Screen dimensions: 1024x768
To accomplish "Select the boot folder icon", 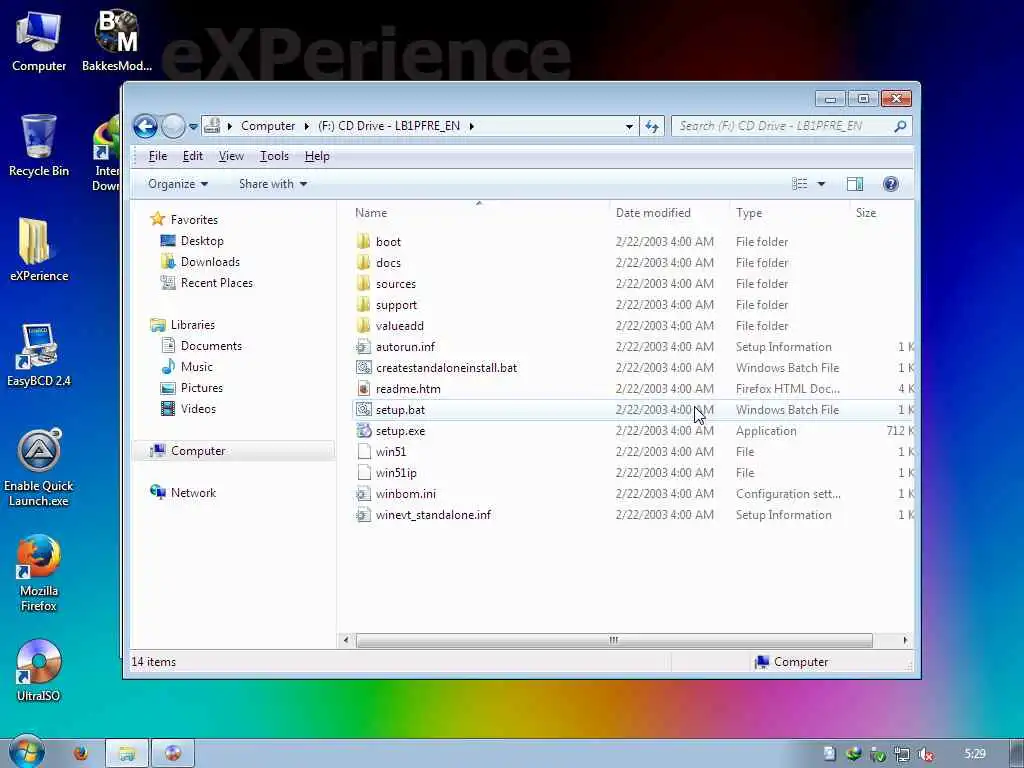I will [x=364, y=242].
